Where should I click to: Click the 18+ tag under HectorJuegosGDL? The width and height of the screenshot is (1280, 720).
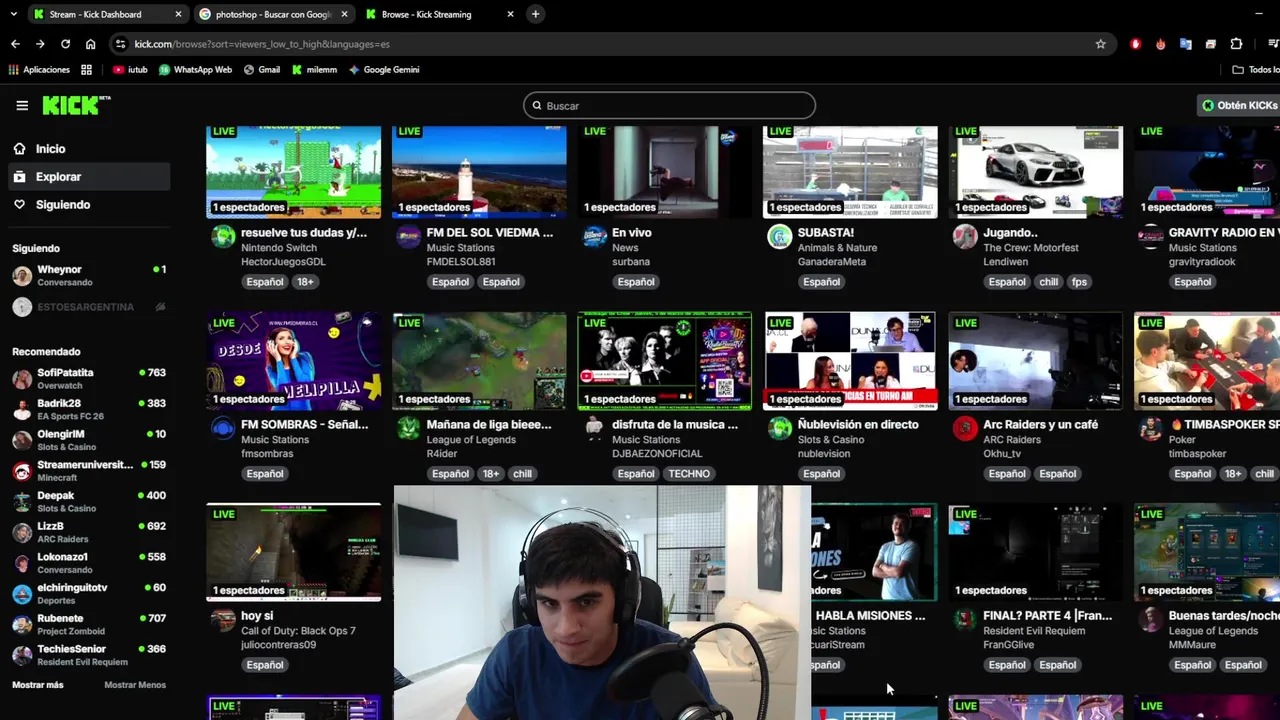305,282
